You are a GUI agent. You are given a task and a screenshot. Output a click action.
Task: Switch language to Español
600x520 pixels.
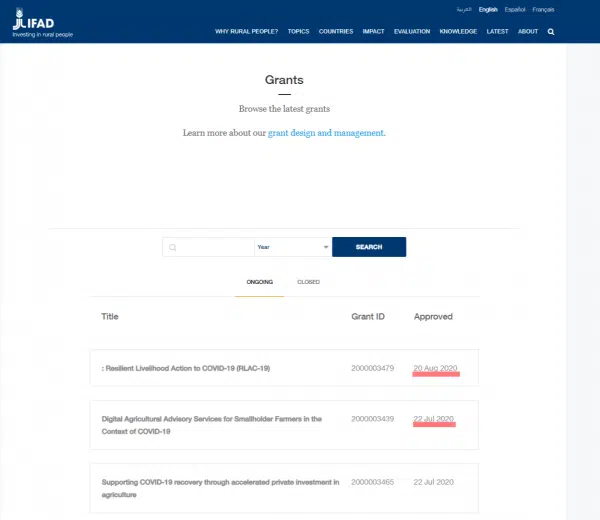tap(515, 9)
